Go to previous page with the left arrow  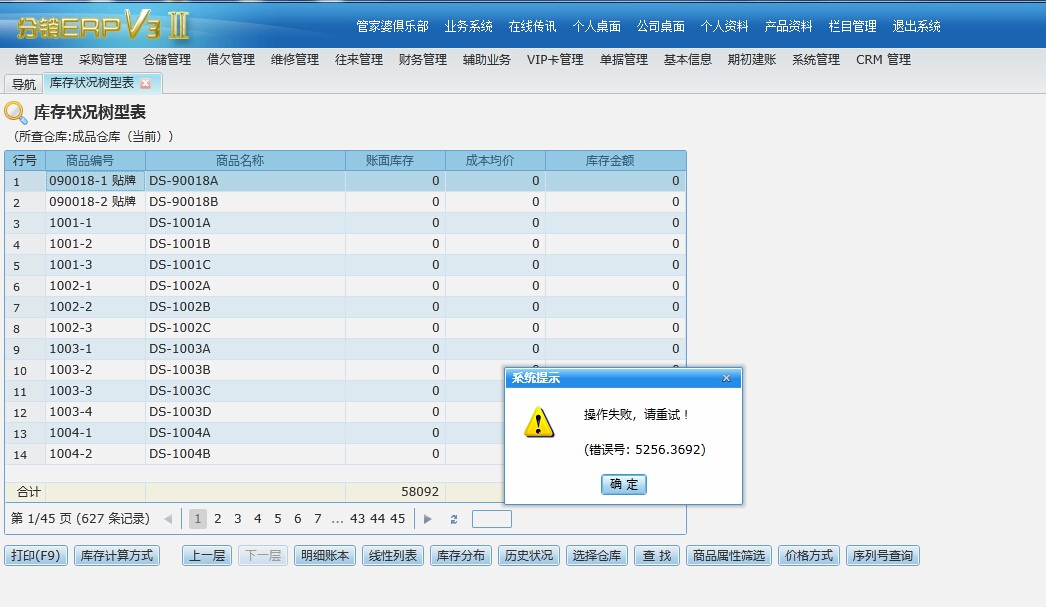pos(168,519)
